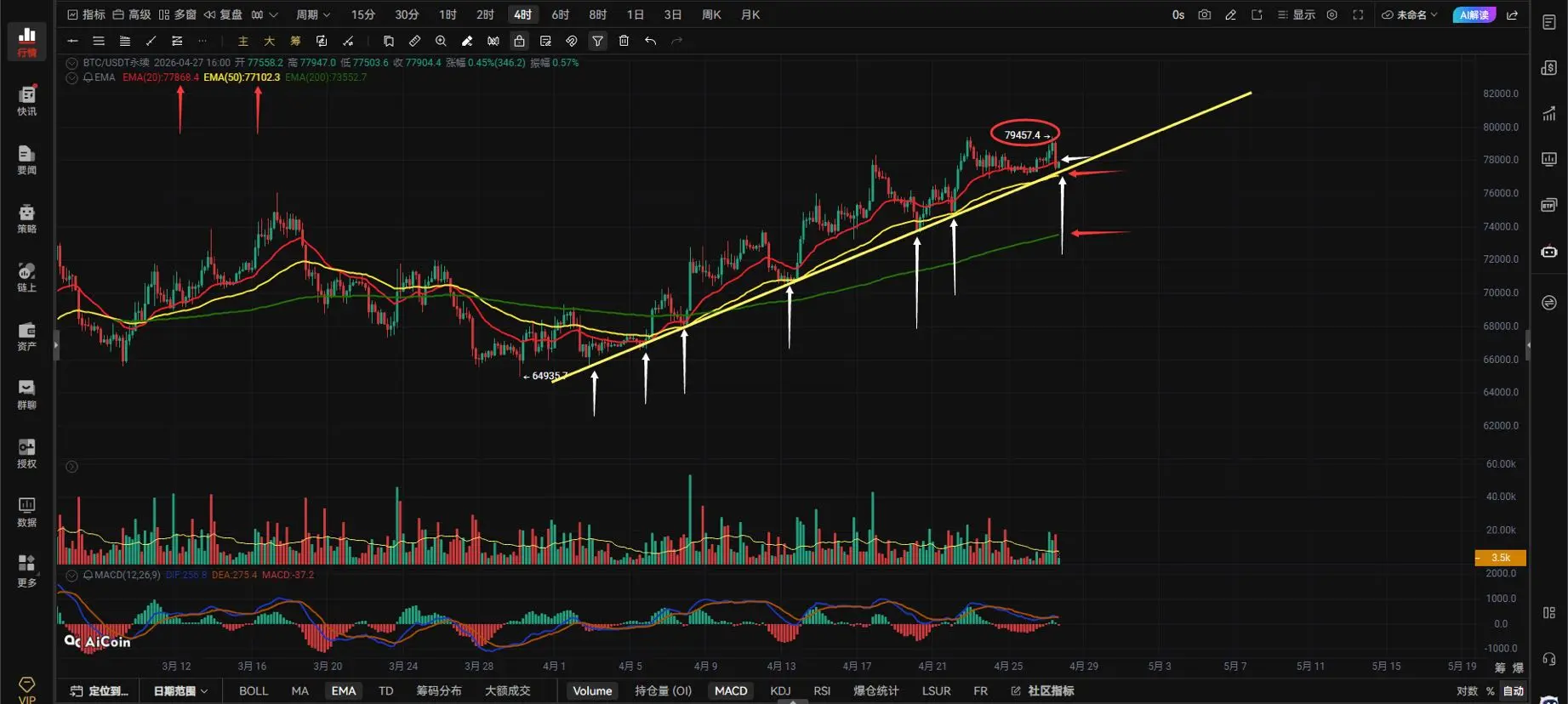This screenshot has height=704, width=1568.
Task: Click the orange 3.5k volume tag
Action: [1500, 558]
